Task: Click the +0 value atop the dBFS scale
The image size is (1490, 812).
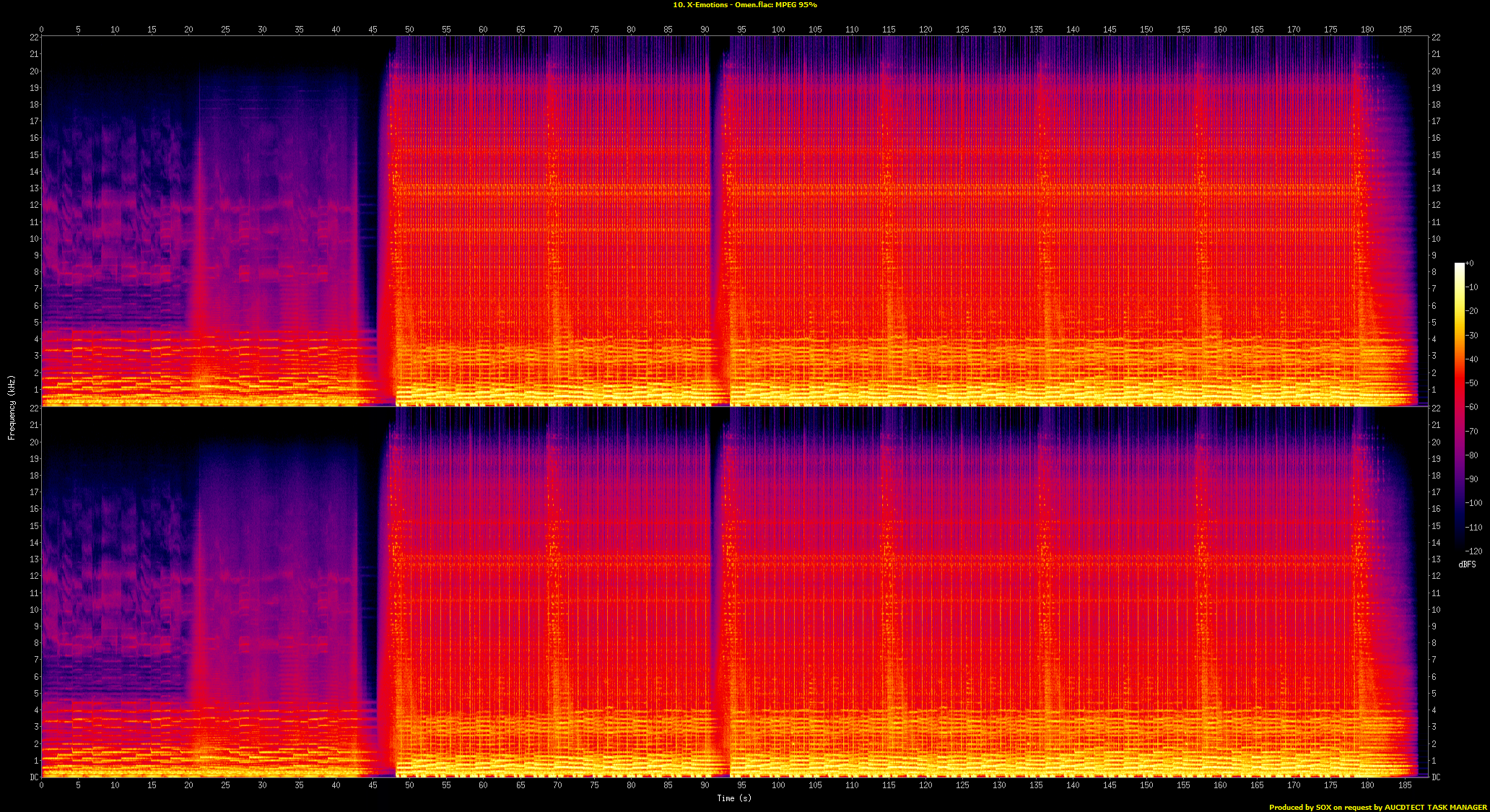Action: (1471, 263)
